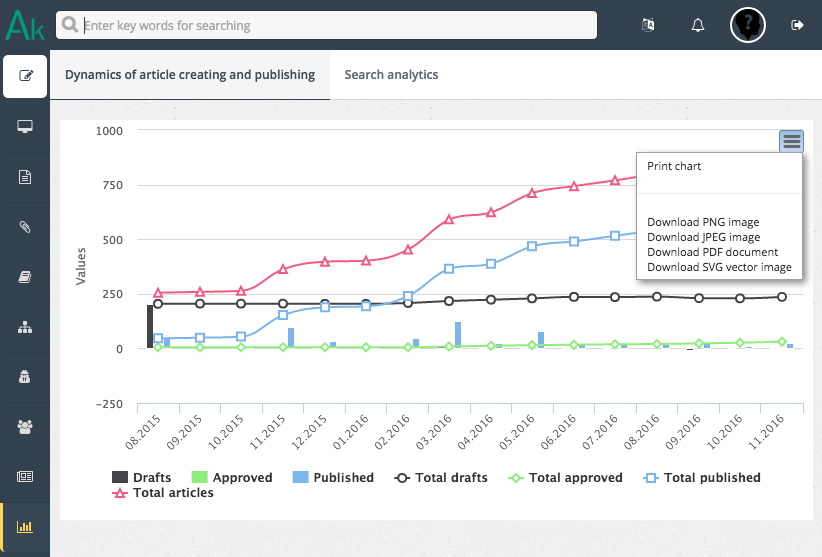Open the monitor icon in sidebar
Image resolution: width=822 pixels, height=557 pixels.
pyautogui.click(x=25, y=127)
